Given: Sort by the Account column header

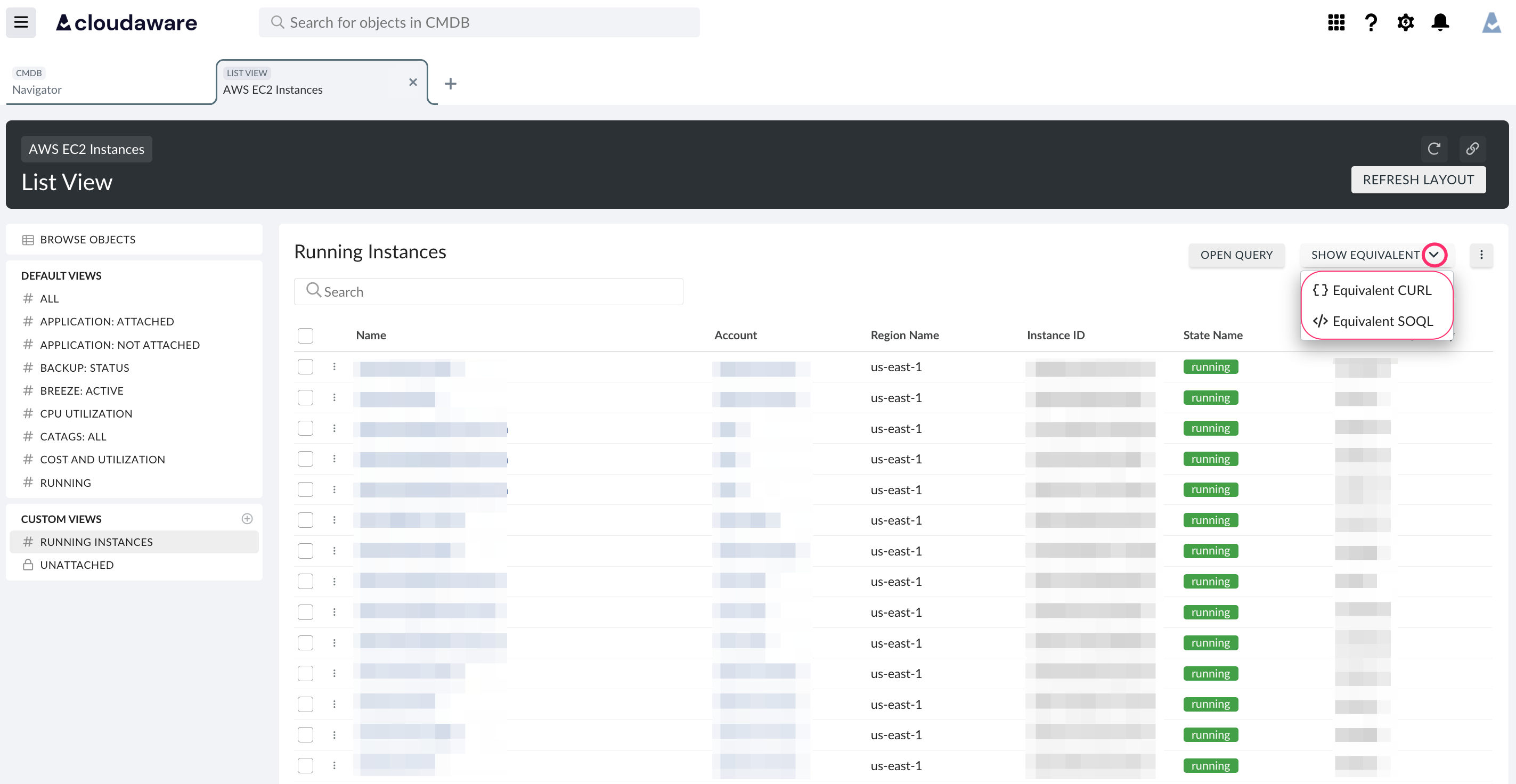Looking at the screenshot, I should (735, 335).
